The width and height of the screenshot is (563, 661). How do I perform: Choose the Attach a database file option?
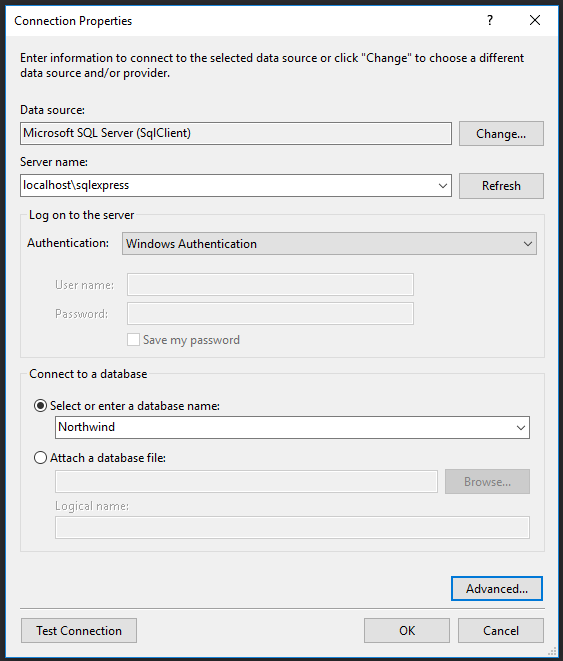40,458
